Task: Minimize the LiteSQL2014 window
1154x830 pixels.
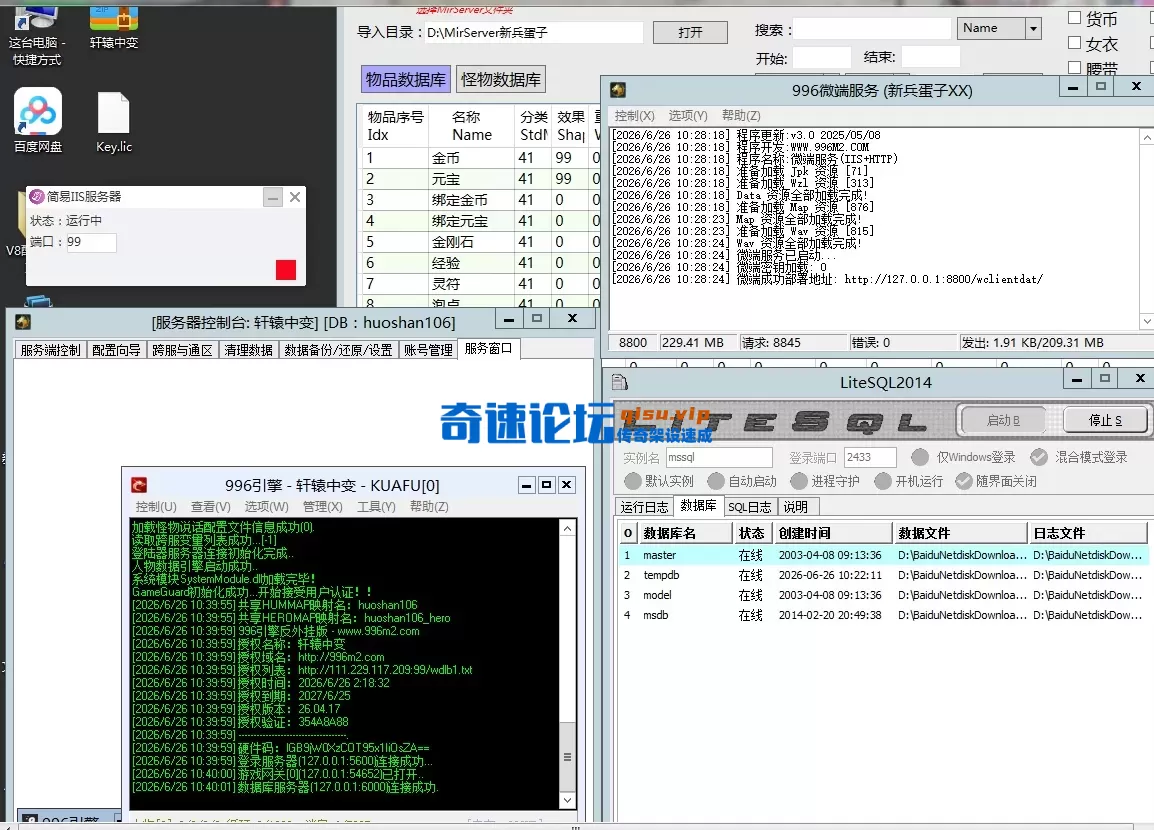Action: (1077, 379)
